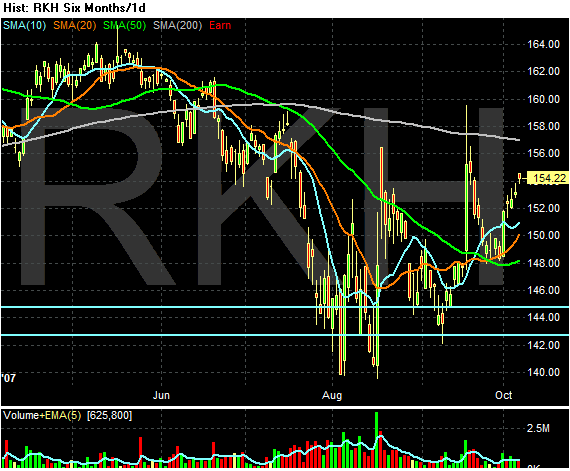Click the 148.00 price axis label
This screenshot has height=471, width=570.
[x=544, y=262]
